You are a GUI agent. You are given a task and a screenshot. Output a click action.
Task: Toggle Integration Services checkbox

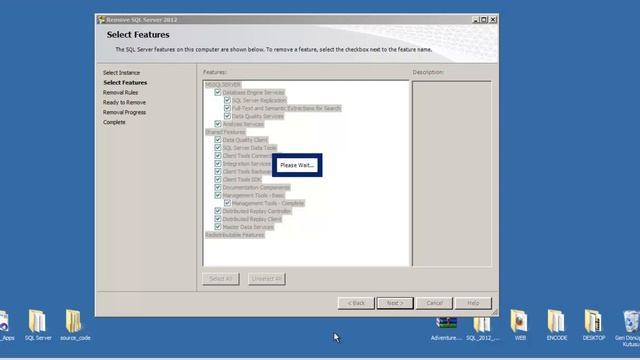click(218, 163)
